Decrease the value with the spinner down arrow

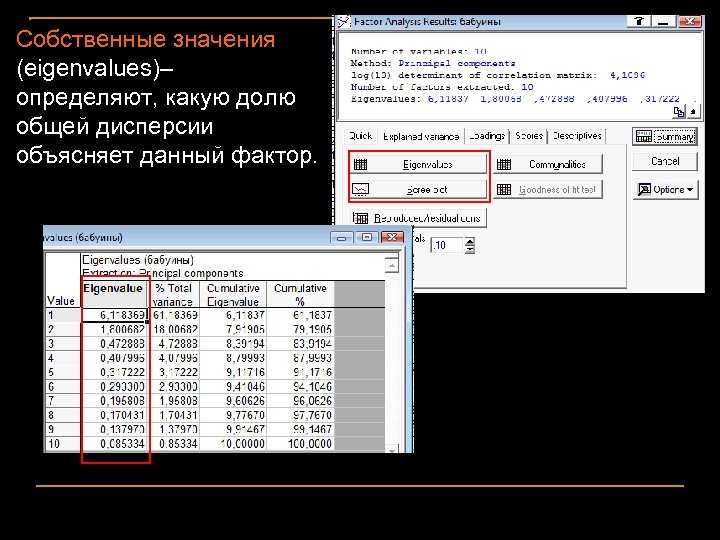[469, 249]
